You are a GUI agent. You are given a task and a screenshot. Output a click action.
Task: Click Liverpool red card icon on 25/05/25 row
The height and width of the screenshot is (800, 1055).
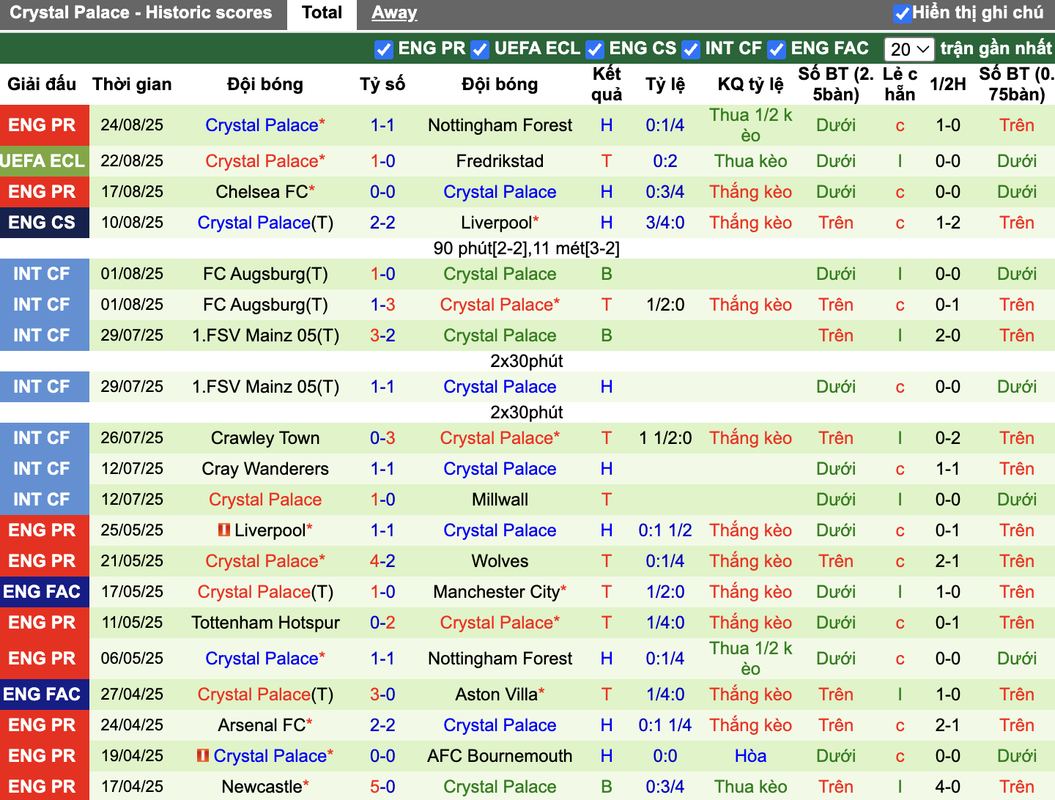pos(224,530)
